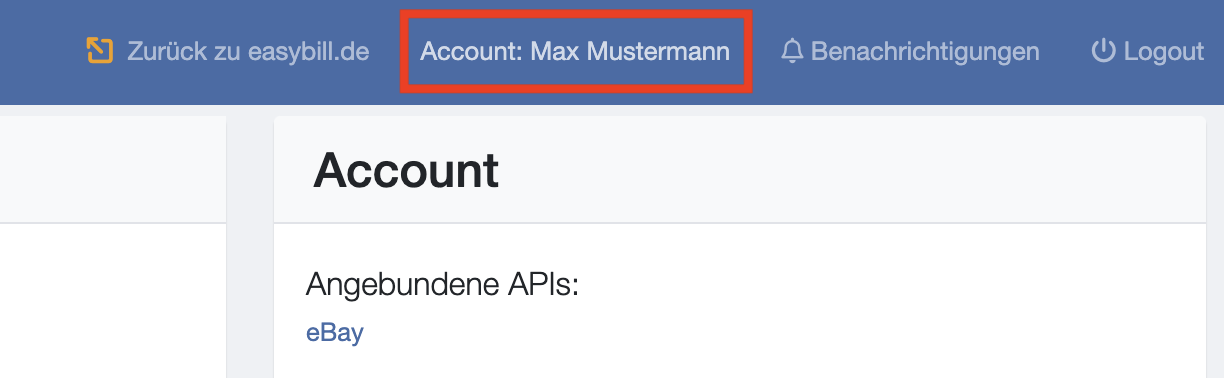This screenshot has height=378, width=1224.
Task: Open the 'Account: Max Mustermann' menu item
Action: point(575,50)
